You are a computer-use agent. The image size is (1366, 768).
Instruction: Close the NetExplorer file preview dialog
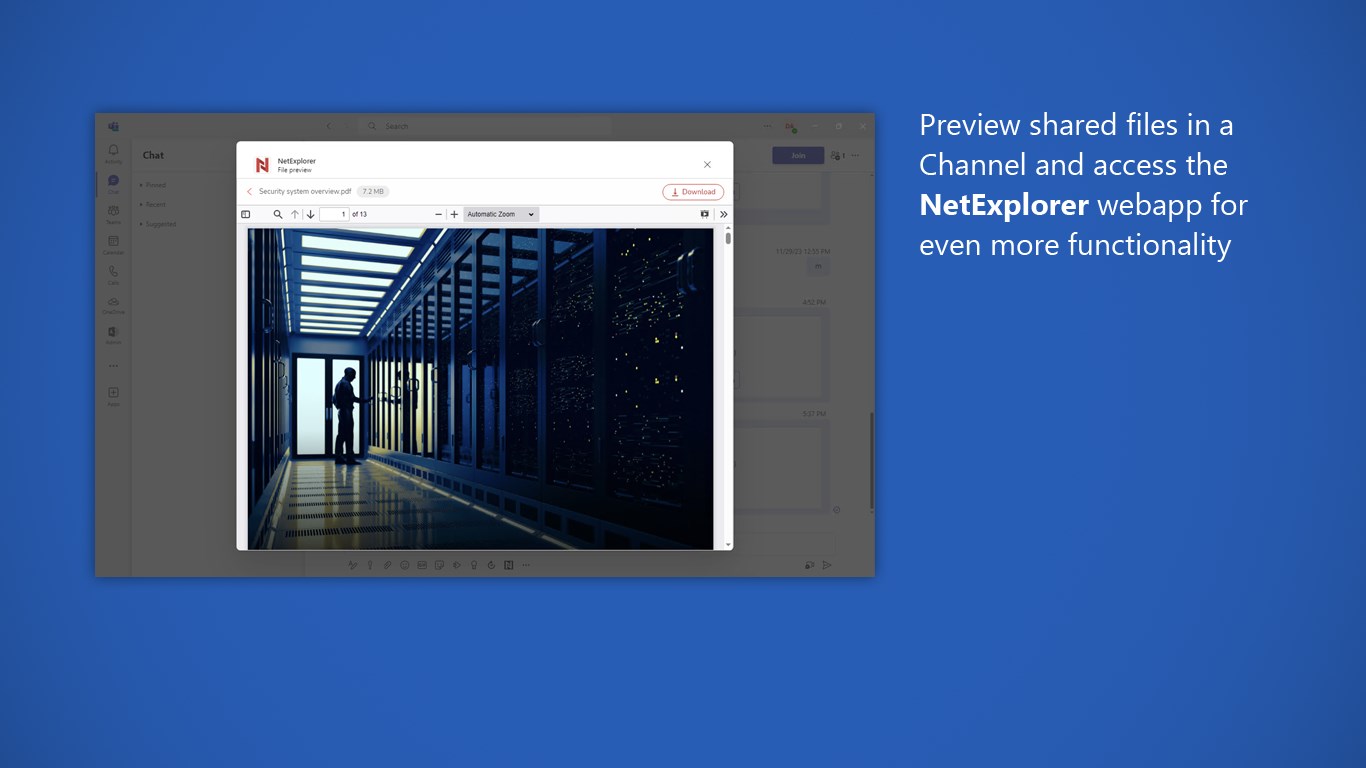[x=707, y=164]
